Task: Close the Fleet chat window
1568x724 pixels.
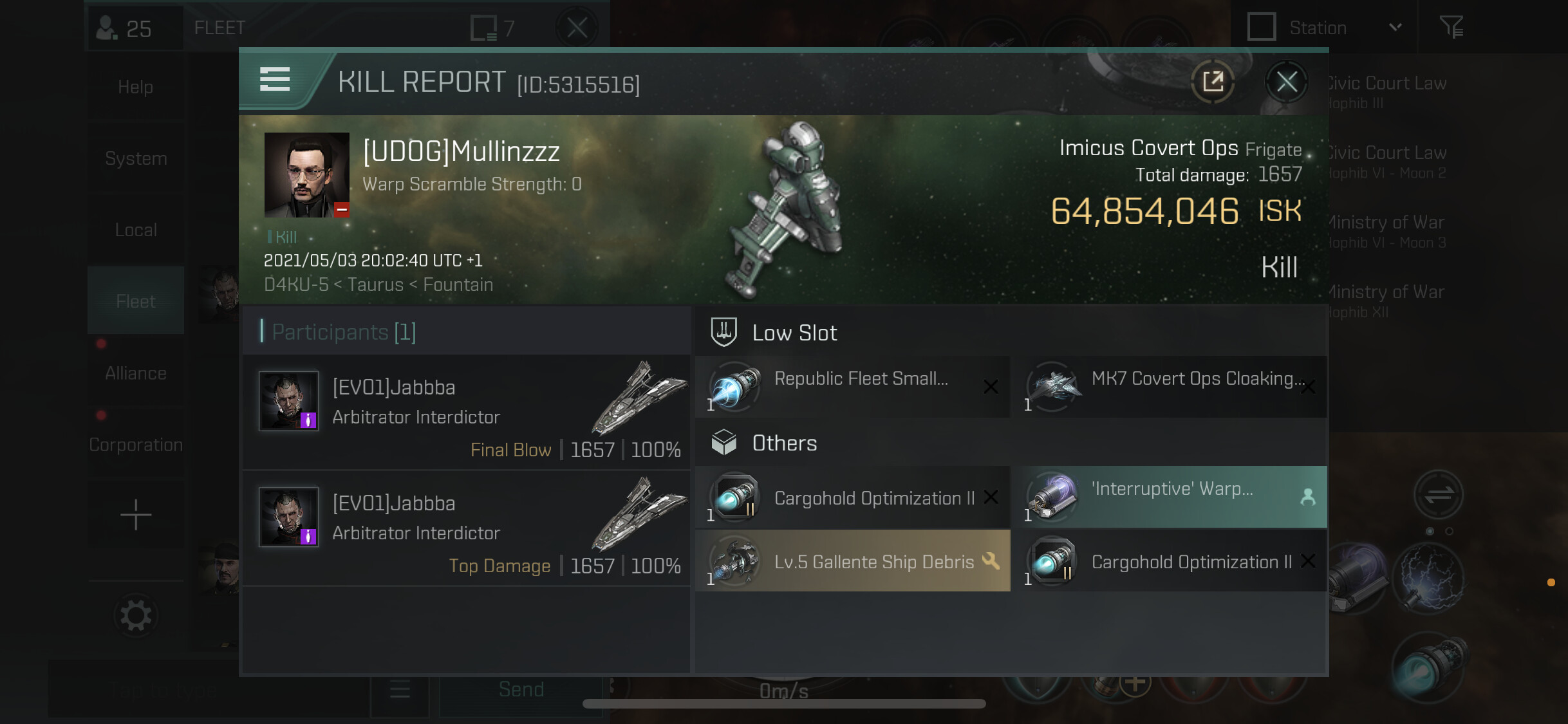Action: (x=577, y=28)
